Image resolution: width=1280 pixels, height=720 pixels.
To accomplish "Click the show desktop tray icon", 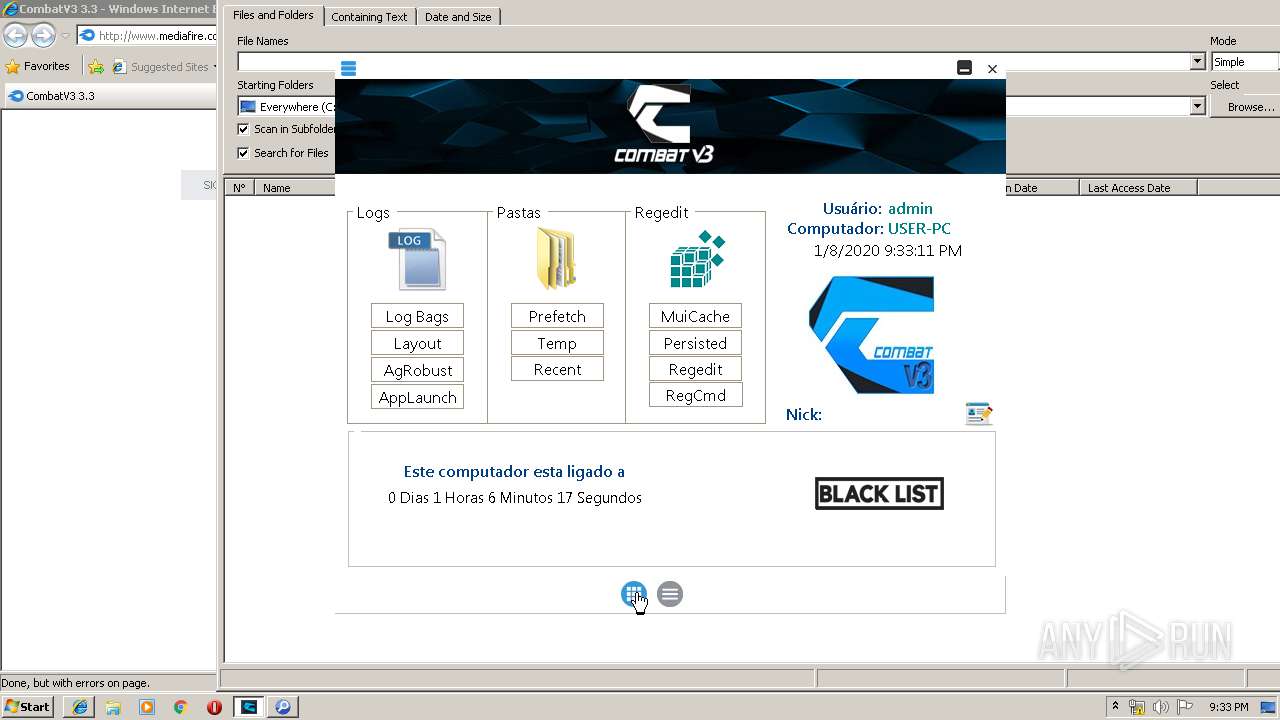I will click(x=1270, y=707).
